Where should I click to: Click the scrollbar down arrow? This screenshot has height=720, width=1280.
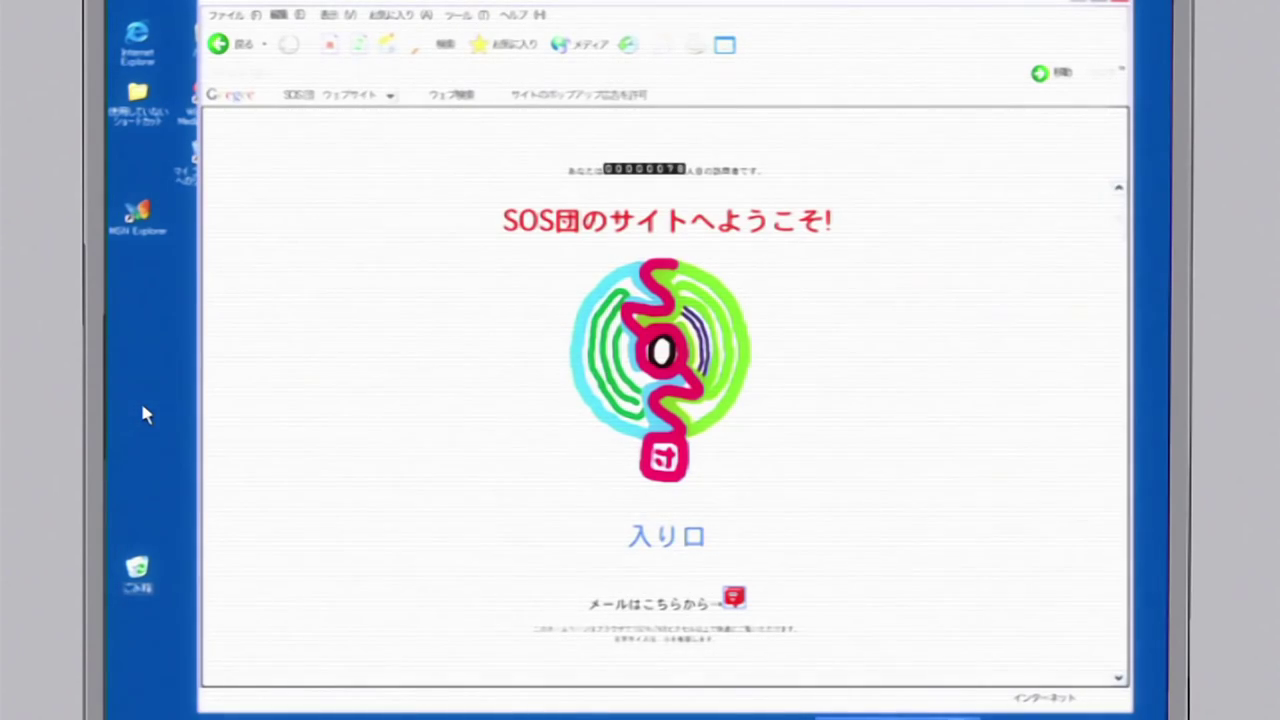pos(1117,678)
